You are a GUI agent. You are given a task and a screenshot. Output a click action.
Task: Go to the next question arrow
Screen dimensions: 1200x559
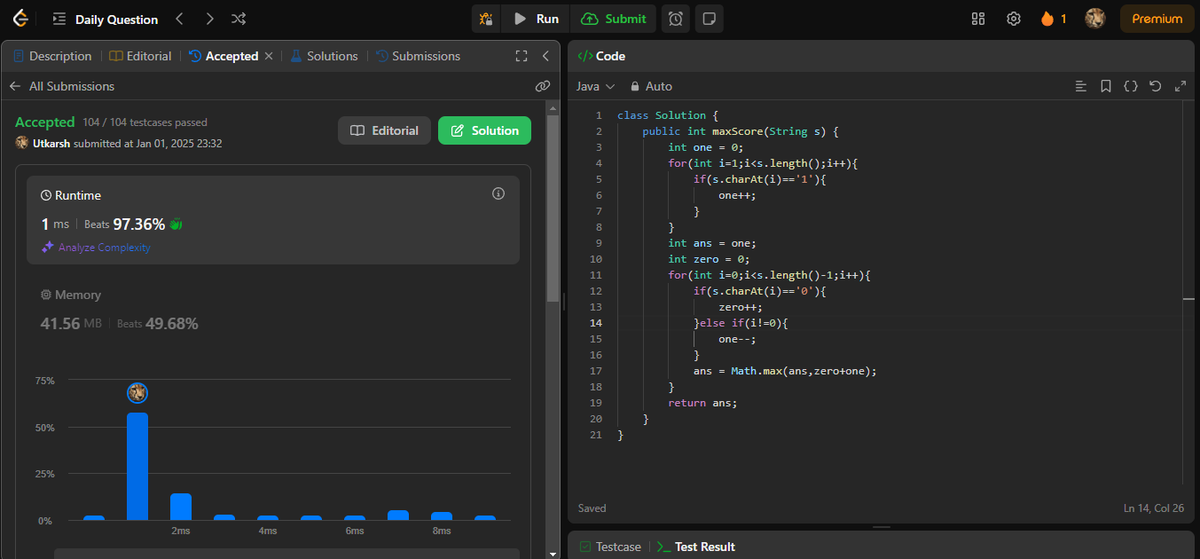pos(208,19)
